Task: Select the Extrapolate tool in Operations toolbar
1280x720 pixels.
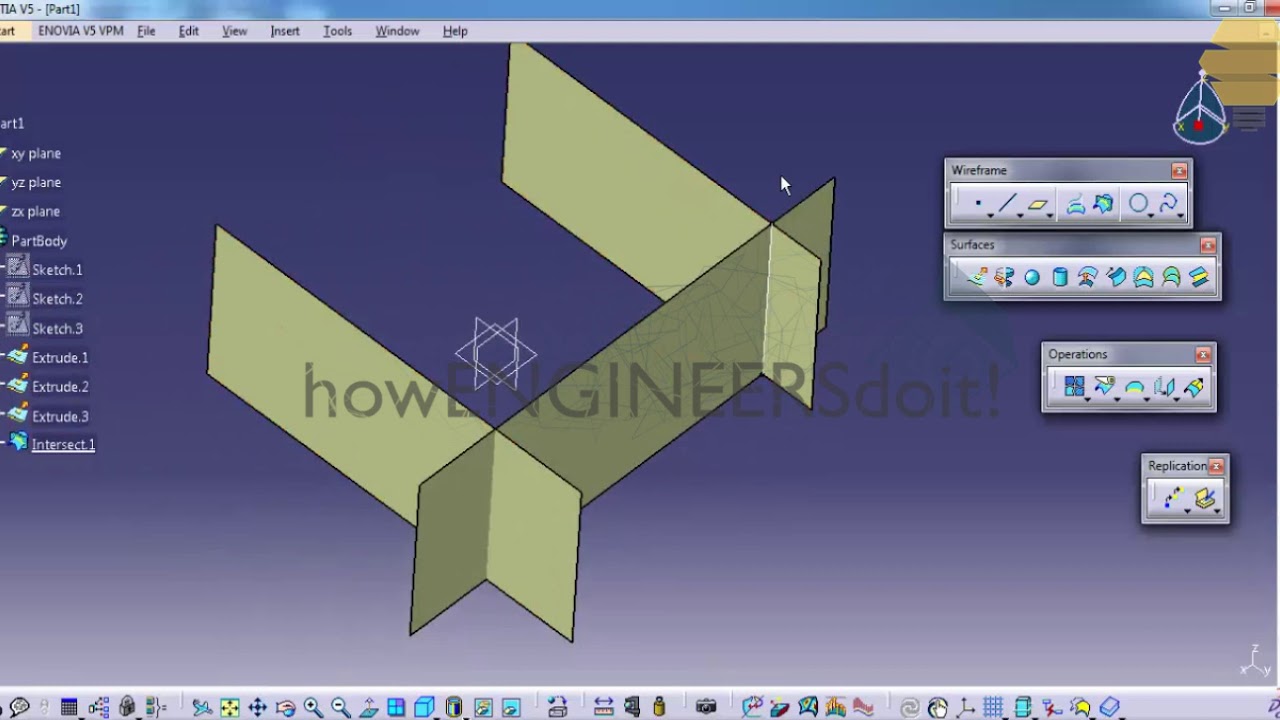Action: tap(1194, 387)
